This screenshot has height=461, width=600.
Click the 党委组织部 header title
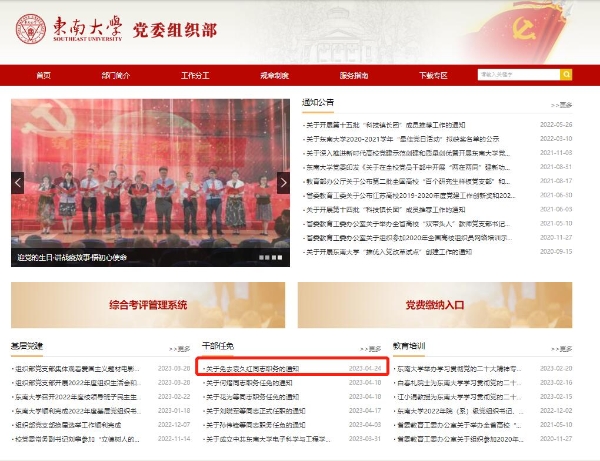tap(175, 30)
